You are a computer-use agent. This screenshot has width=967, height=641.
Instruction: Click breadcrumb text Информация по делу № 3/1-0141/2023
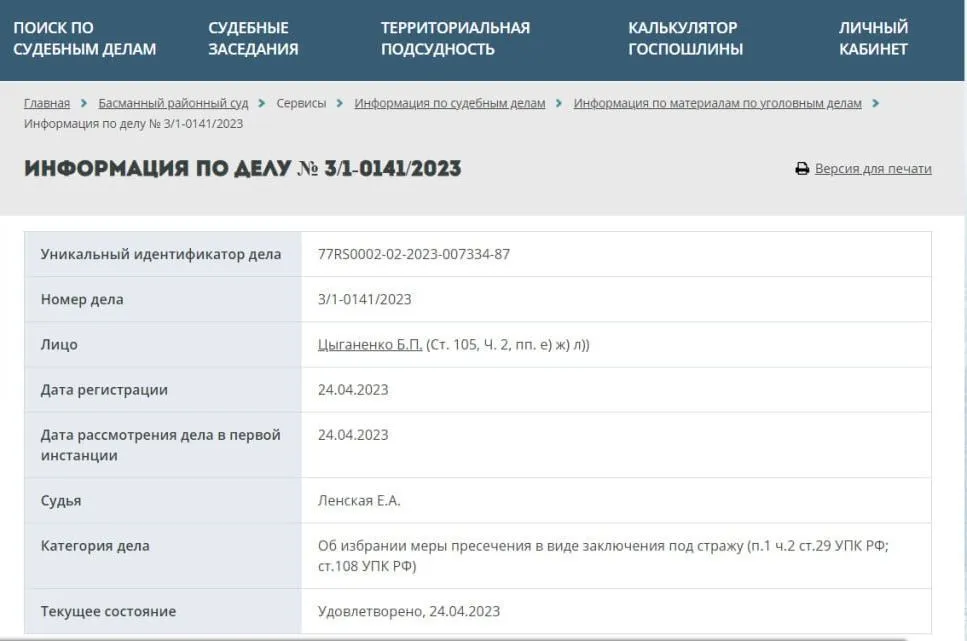click(133, 123)
